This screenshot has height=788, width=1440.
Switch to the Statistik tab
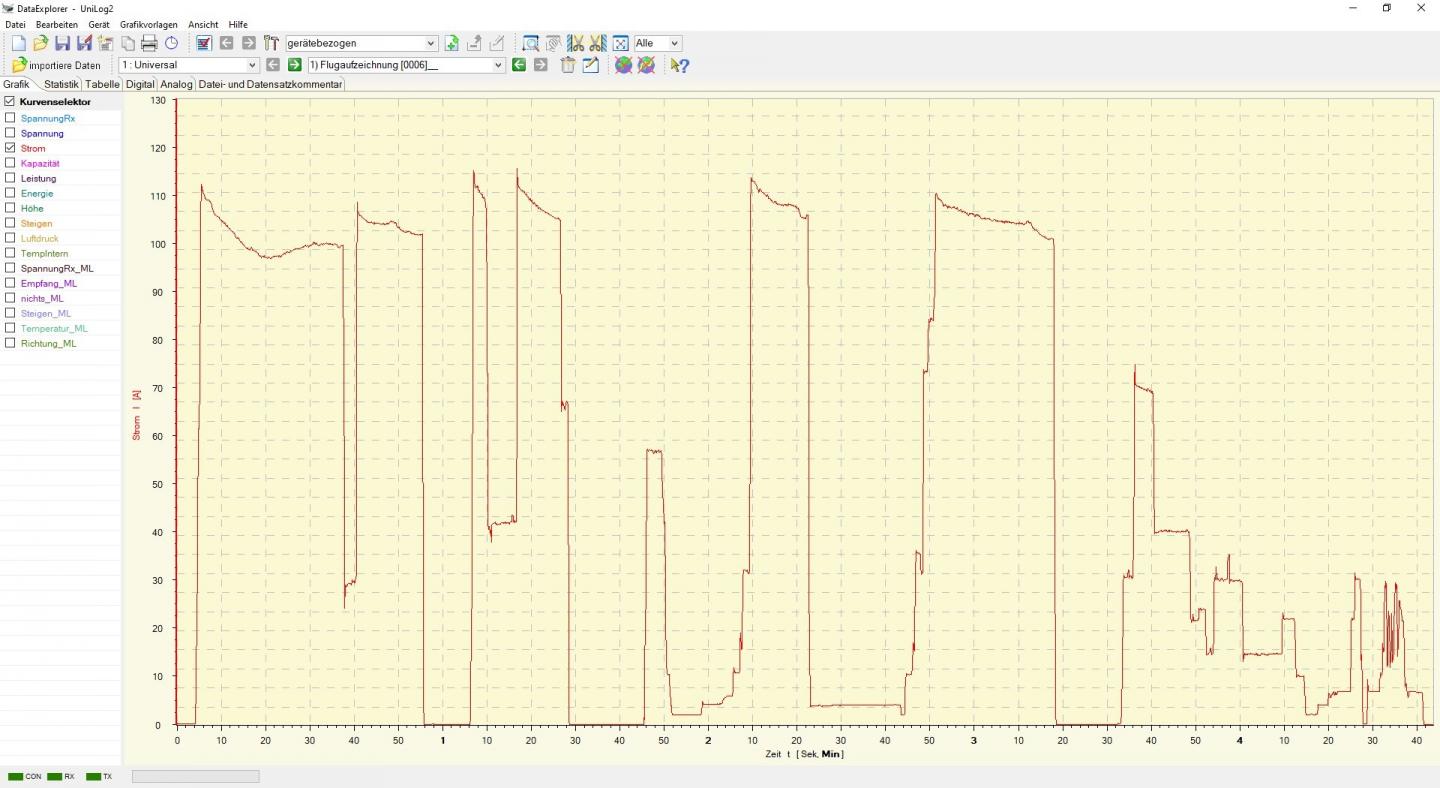pos(61,84)
